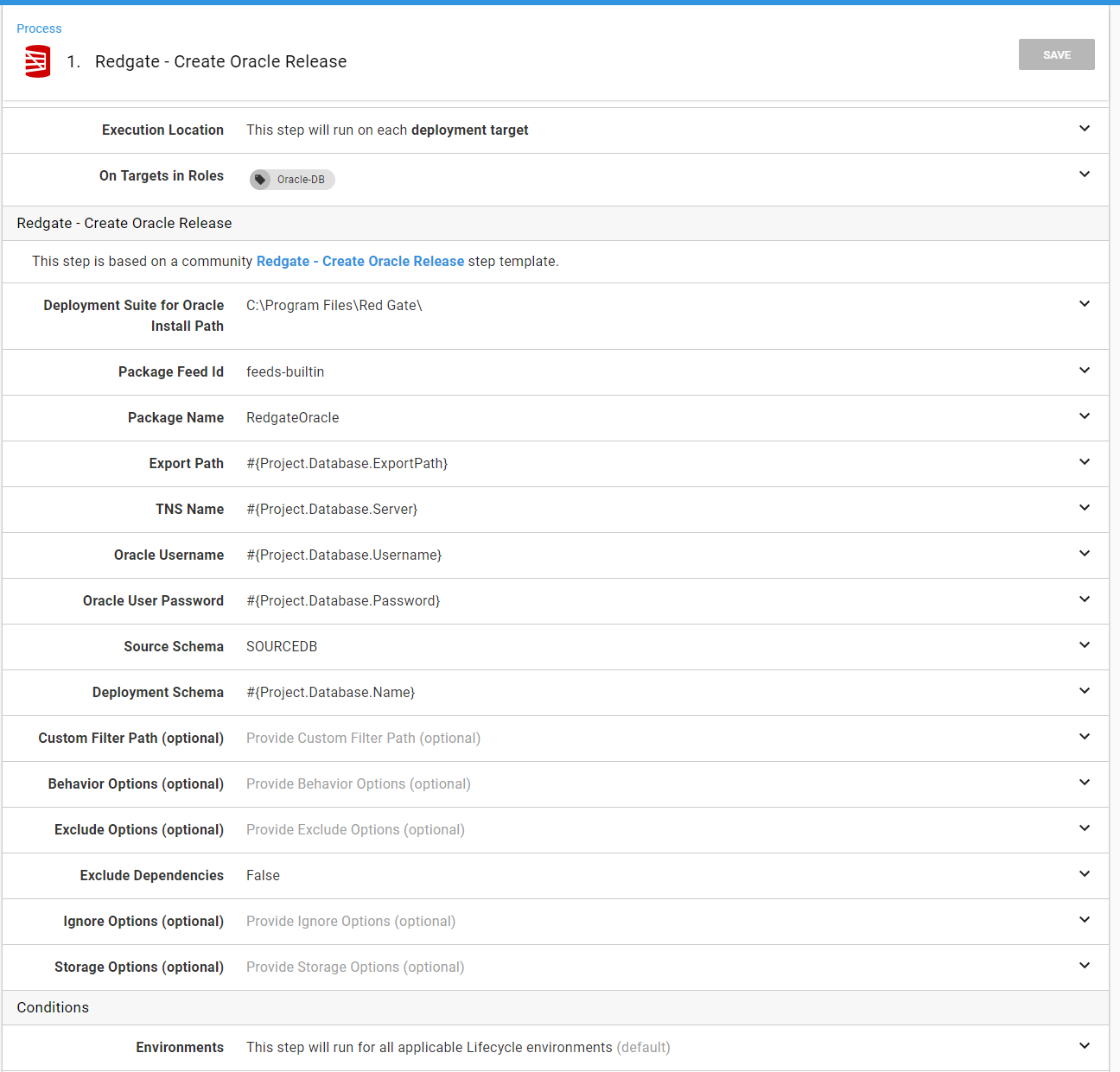Expand the TNS Name row
1120x1072 pixels.
coord(1084,508)
